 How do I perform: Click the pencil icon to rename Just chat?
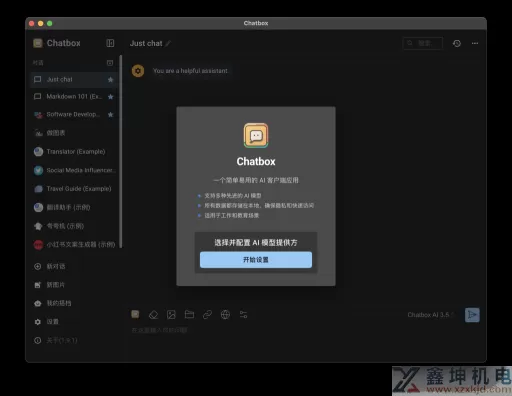coord(168,44)
